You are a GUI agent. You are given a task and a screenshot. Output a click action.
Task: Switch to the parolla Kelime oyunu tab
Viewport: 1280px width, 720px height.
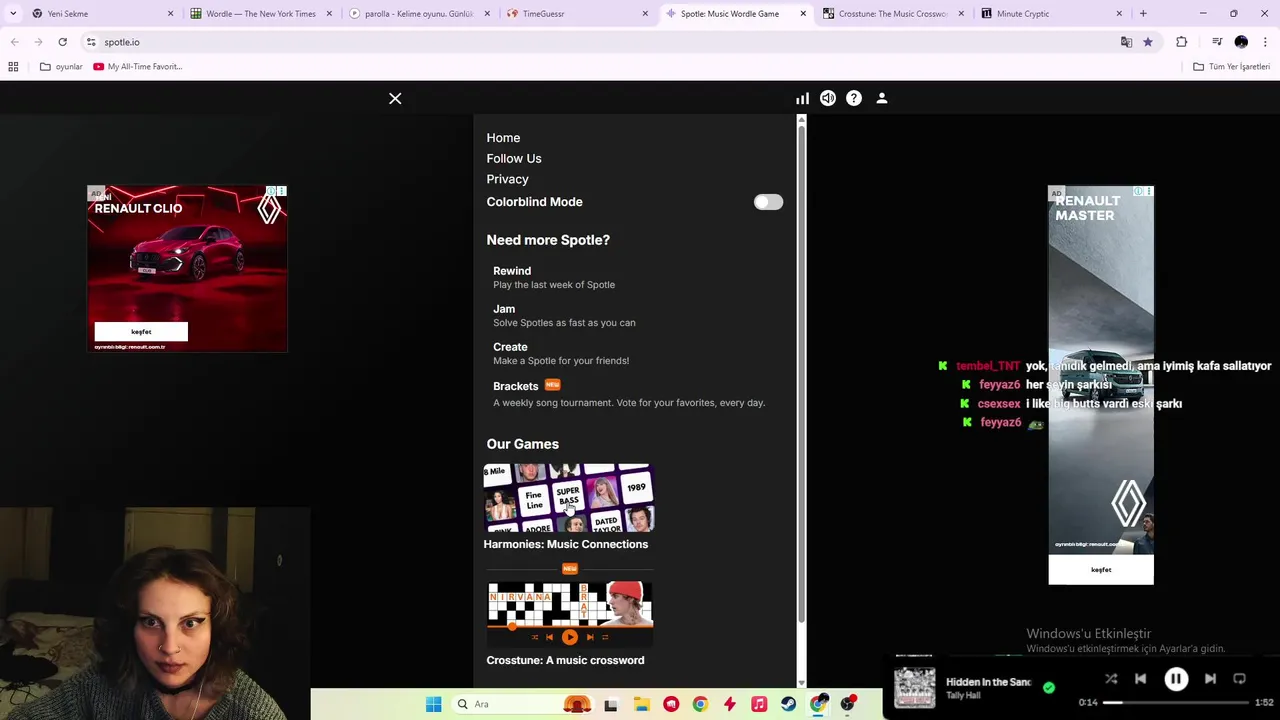420,14
